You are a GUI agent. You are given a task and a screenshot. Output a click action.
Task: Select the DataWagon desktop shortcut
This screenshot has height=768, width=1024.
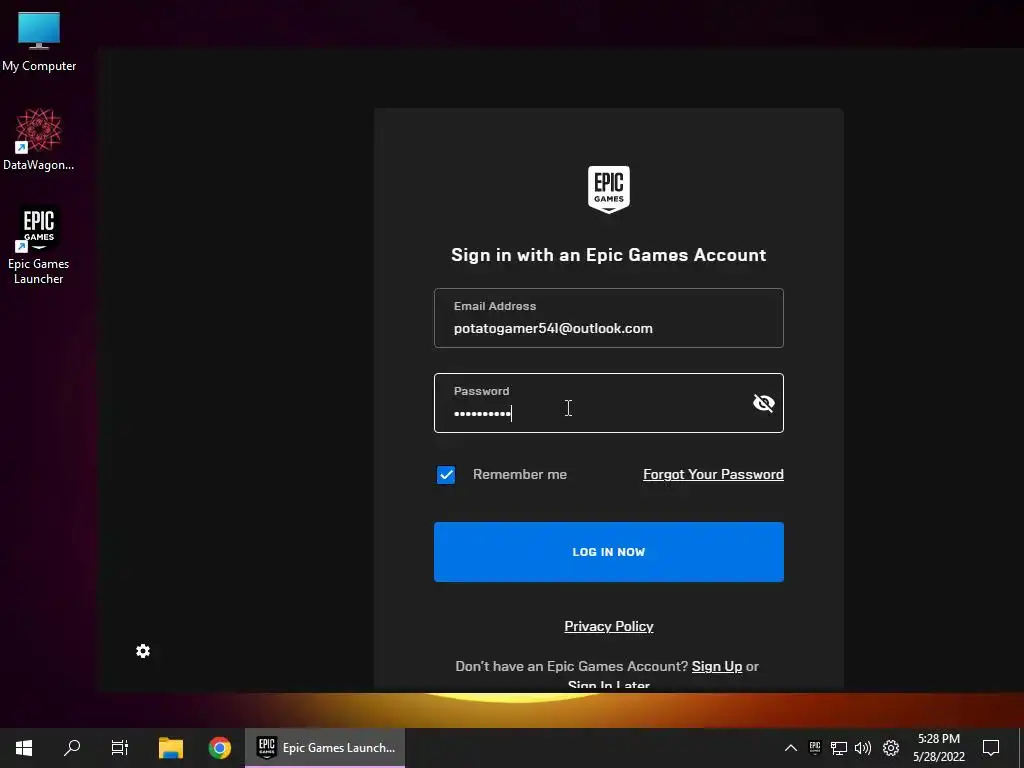click(x=39, y=140)
